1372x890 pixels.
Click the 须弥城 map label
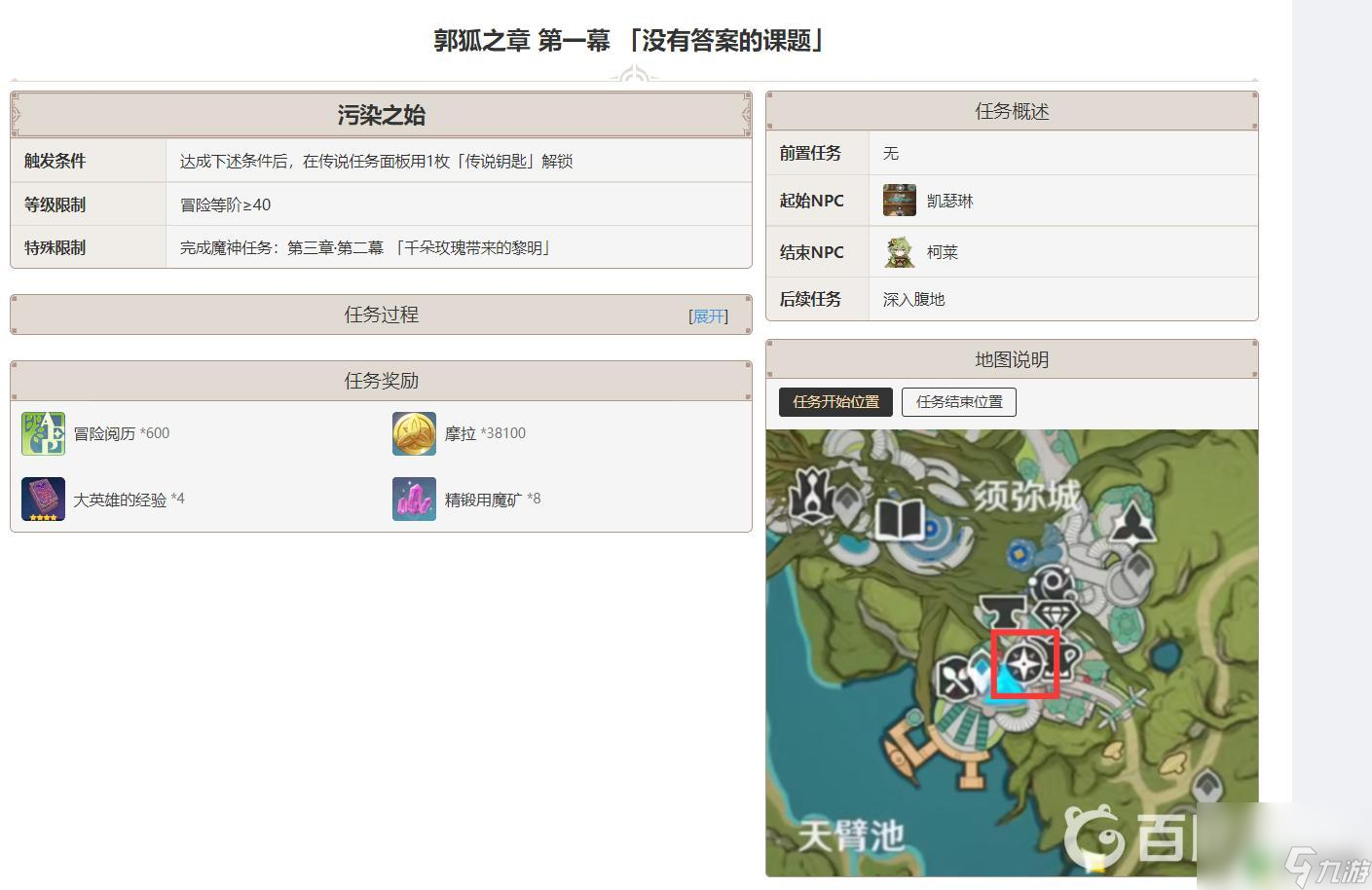(x=1027, y=497)
